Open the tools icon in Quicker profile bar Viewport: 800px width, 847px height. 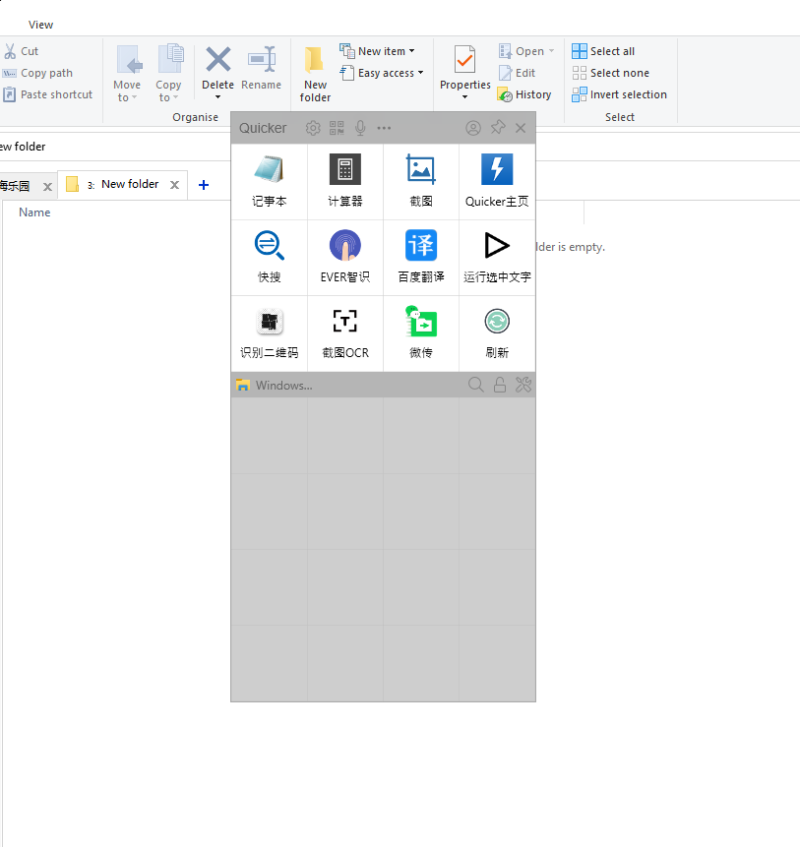[523, 385]
